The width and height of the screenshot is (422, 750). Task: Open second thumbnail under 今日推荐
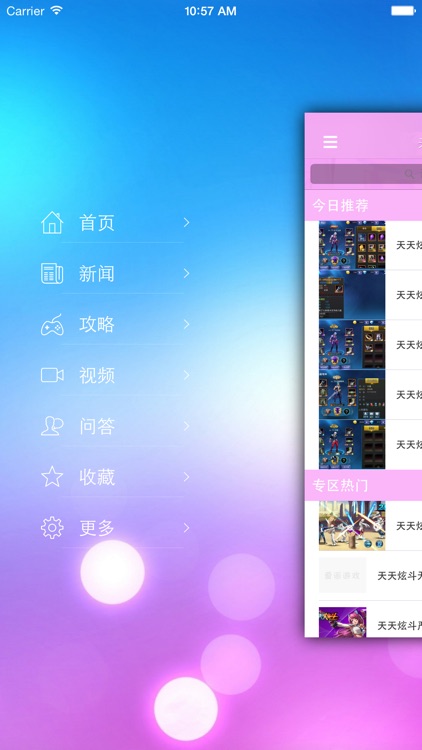[352, 295]
